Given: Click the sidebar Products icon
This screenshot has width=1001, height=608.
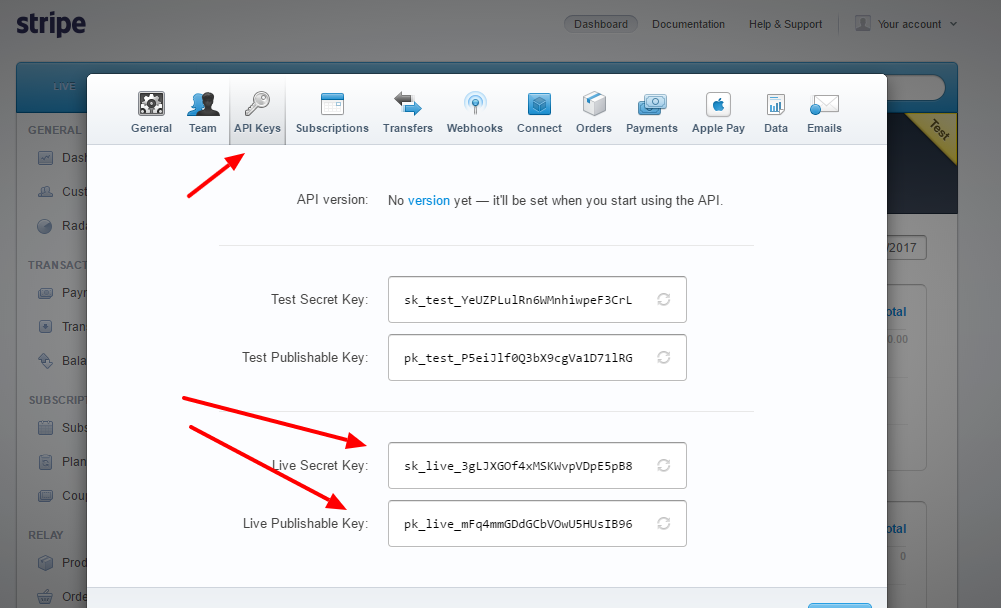Looking at the screenshot, I should click(45, 563).
